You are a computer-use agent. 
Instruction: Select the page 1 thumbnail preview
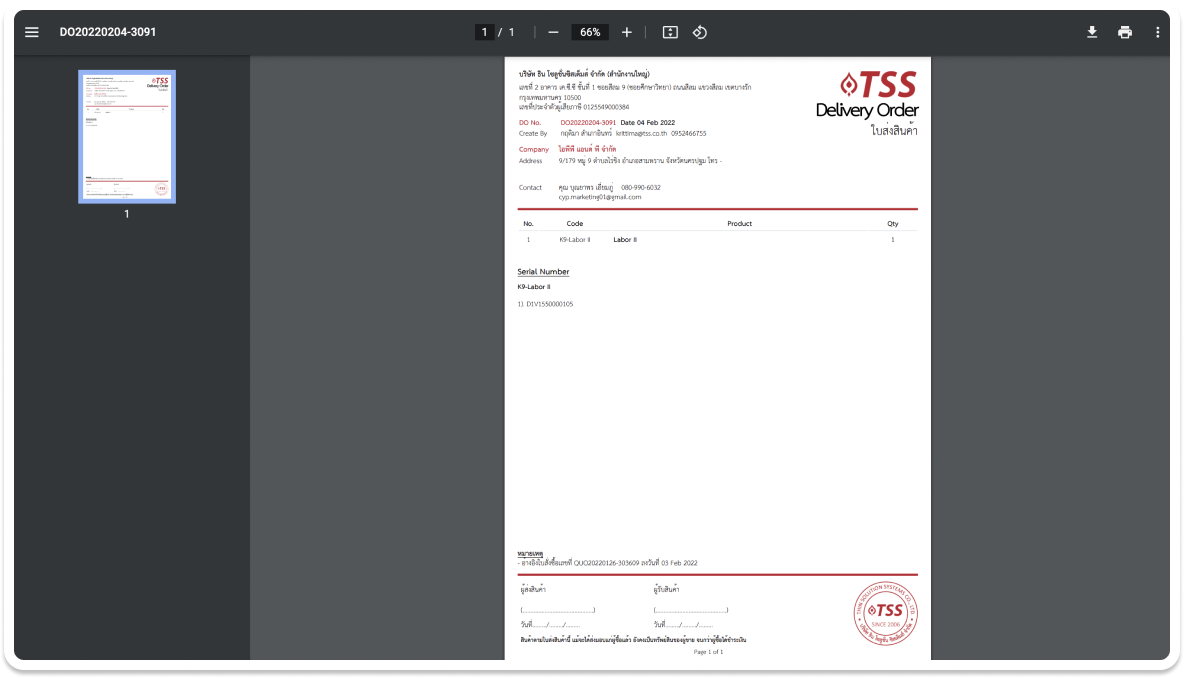coord(127,137)
